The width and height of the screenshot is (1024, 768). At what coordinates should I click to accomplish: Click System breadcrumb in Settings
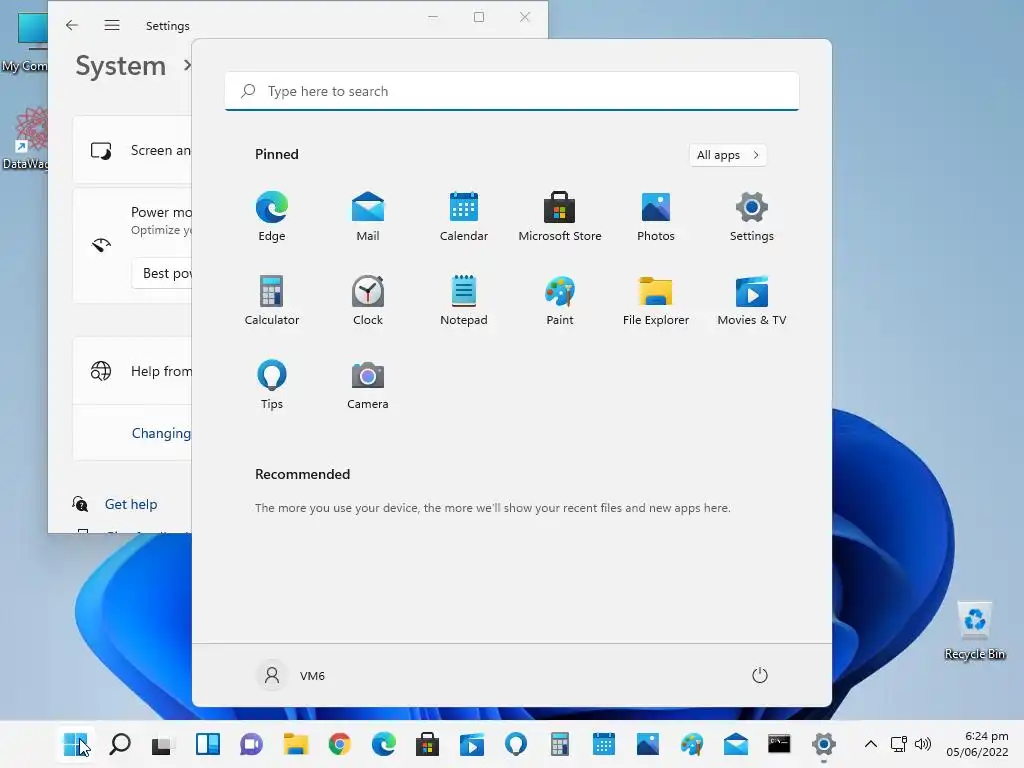pos(121,66)
